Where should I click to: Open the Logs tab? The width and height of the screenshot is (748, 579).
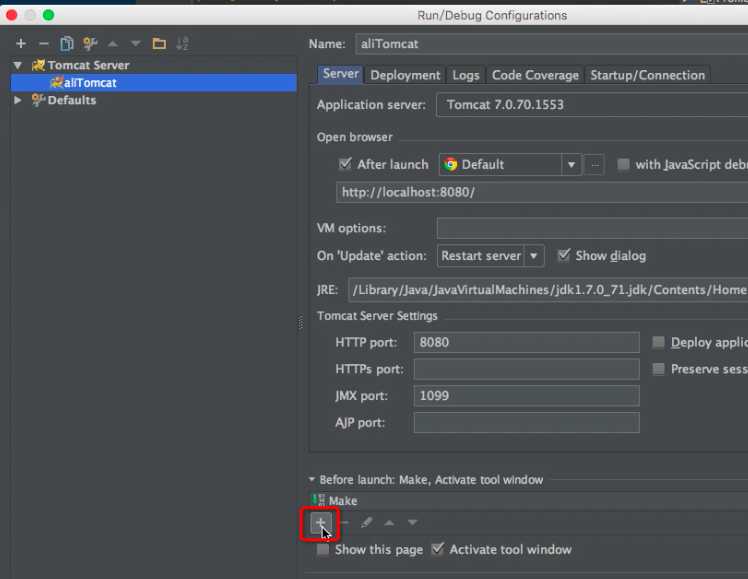(x=466, y=75)
